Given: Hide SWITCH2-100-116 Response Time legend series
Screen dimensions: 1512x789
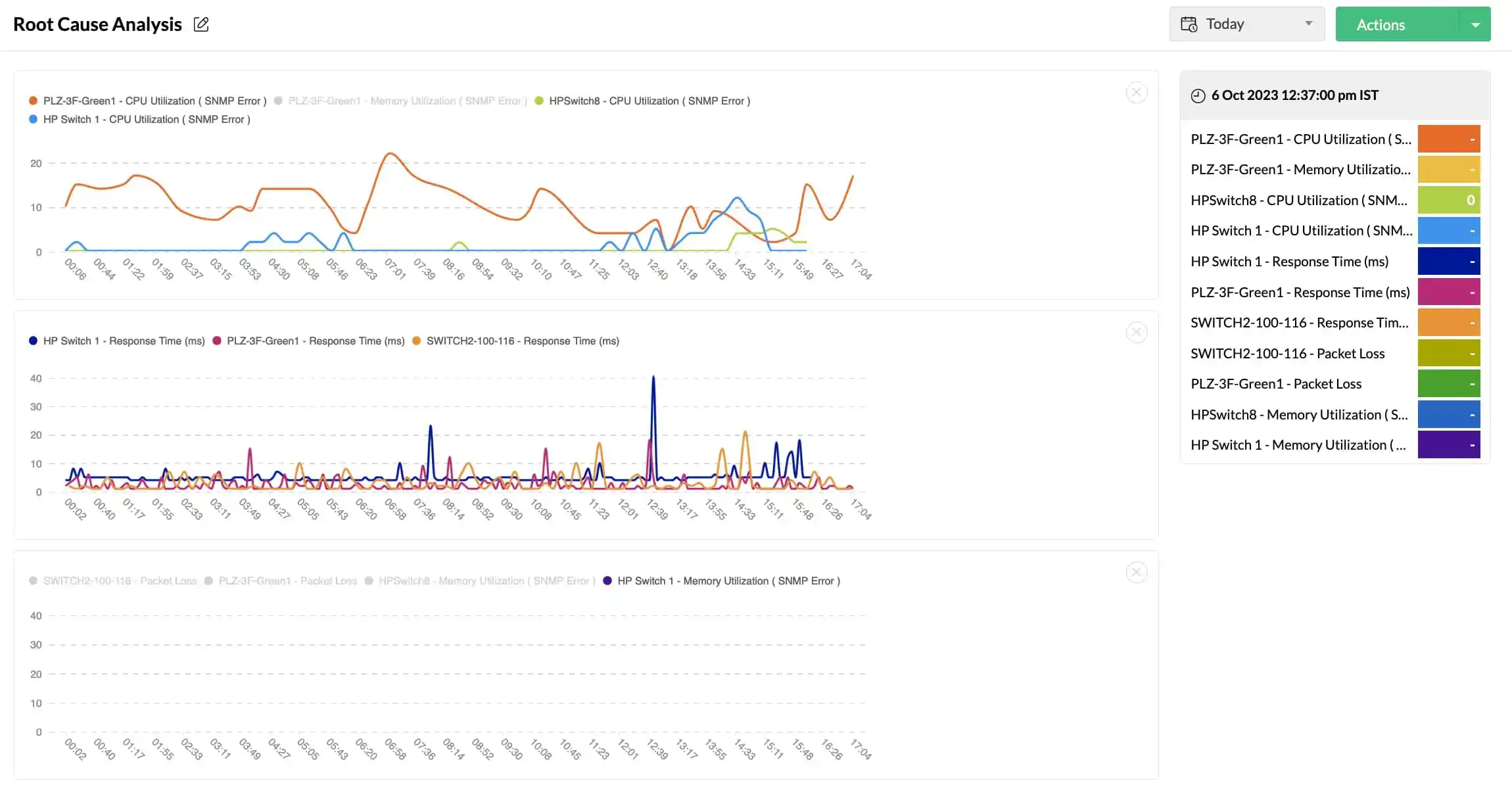Looking at the screenshot, I should pyautogui.click(x=523, y=341).
